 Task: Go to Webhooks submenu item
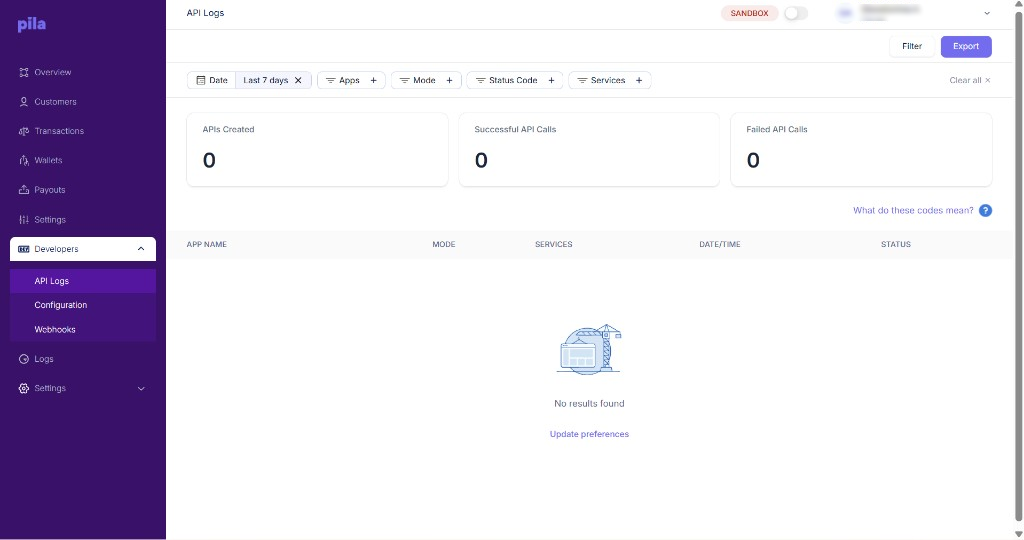[83, 330]
